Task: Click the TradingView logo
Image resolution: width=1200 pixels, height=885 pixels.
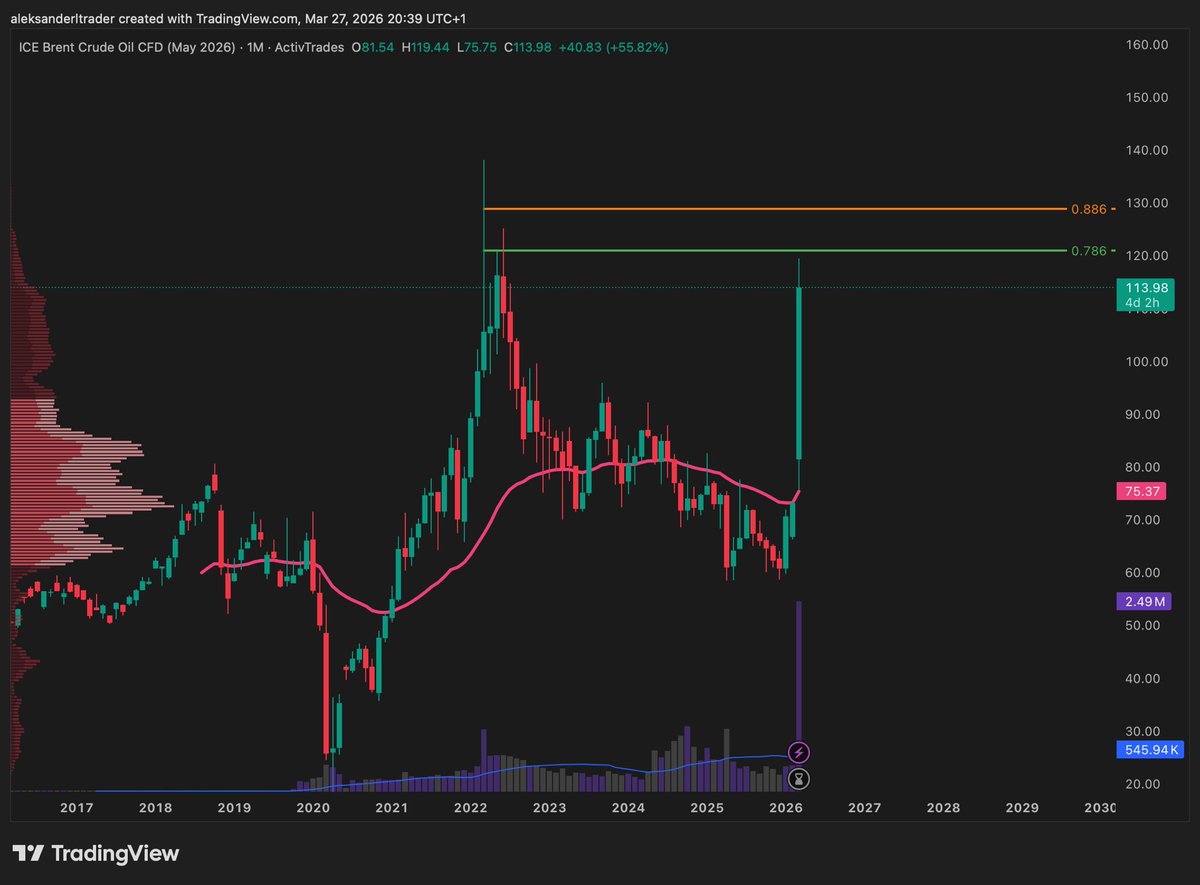Action: [x=96, y=853]
